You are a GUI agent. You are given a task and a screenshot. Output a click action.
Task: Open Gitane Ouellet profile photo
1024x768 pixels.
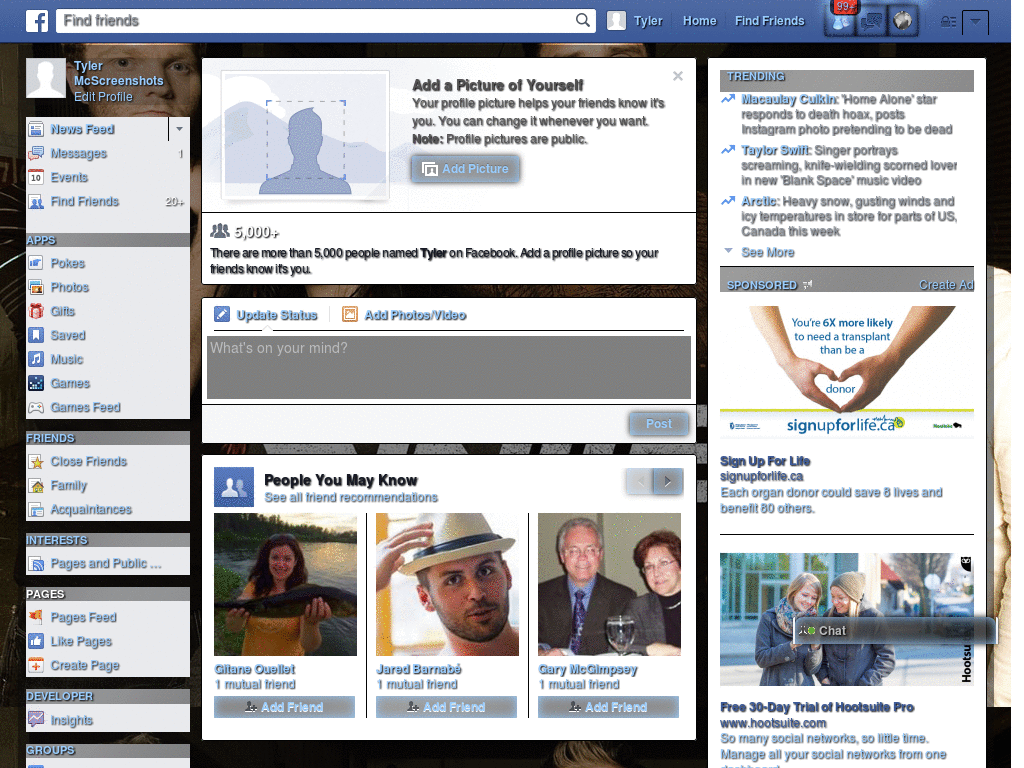[x=285, y=584]
